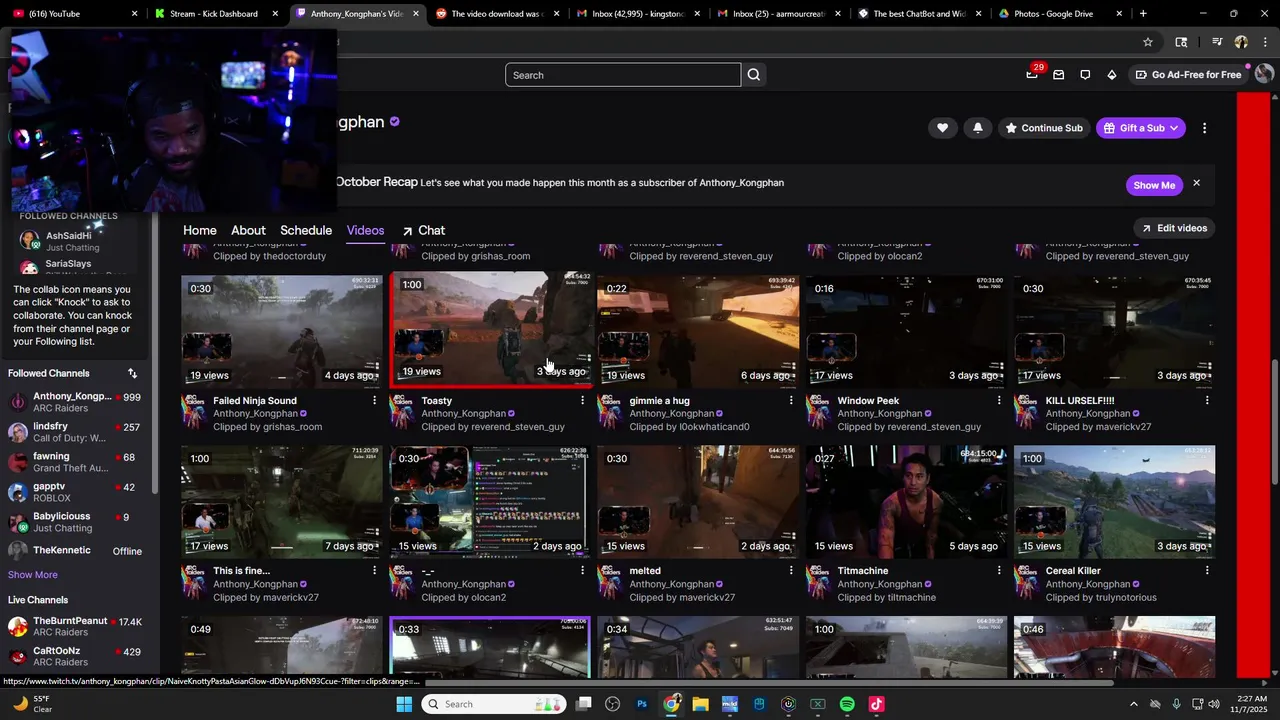This screenshot has width=1280, height=720.
Task: Open File Explorer from the taskbar
Action: click(700, 704)
